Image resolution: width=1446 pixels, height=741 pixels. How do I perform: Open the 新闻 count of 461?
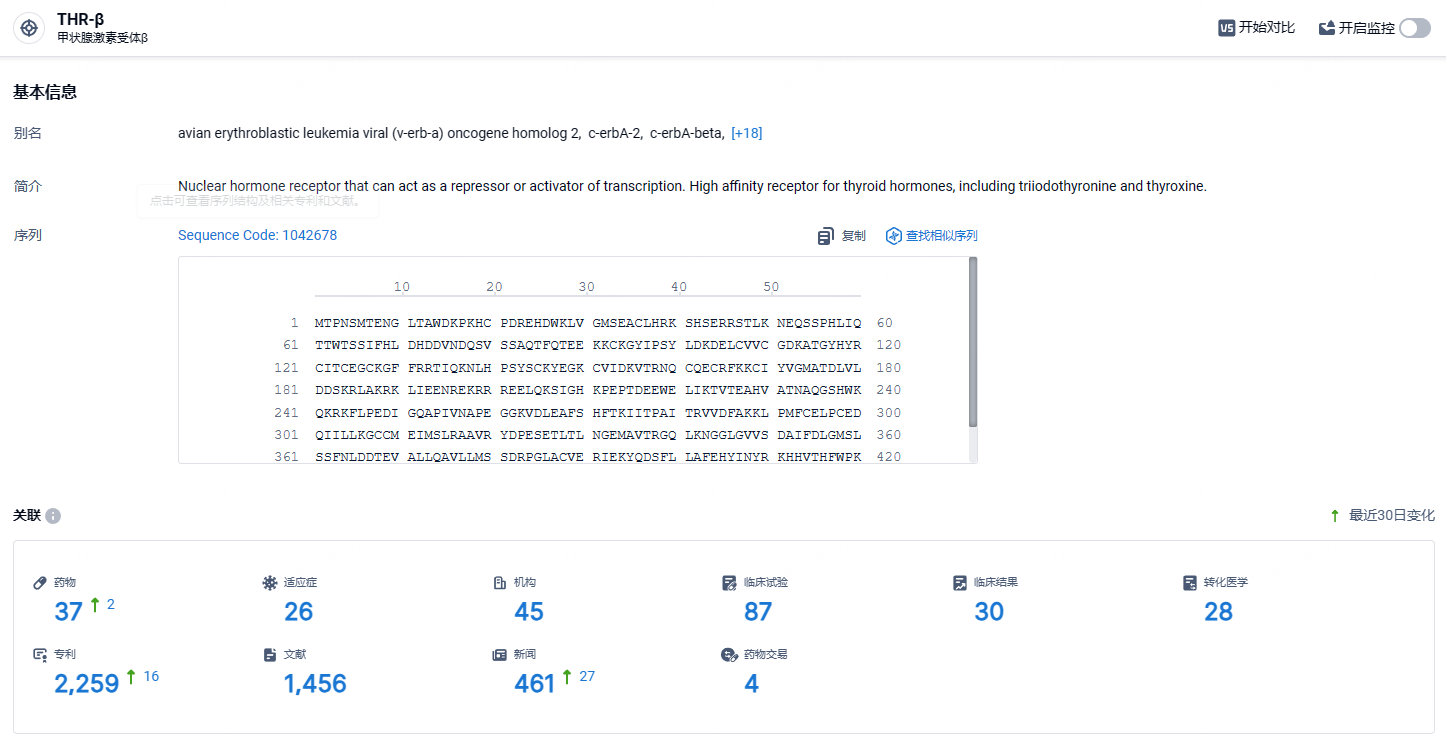pos(535,683)
